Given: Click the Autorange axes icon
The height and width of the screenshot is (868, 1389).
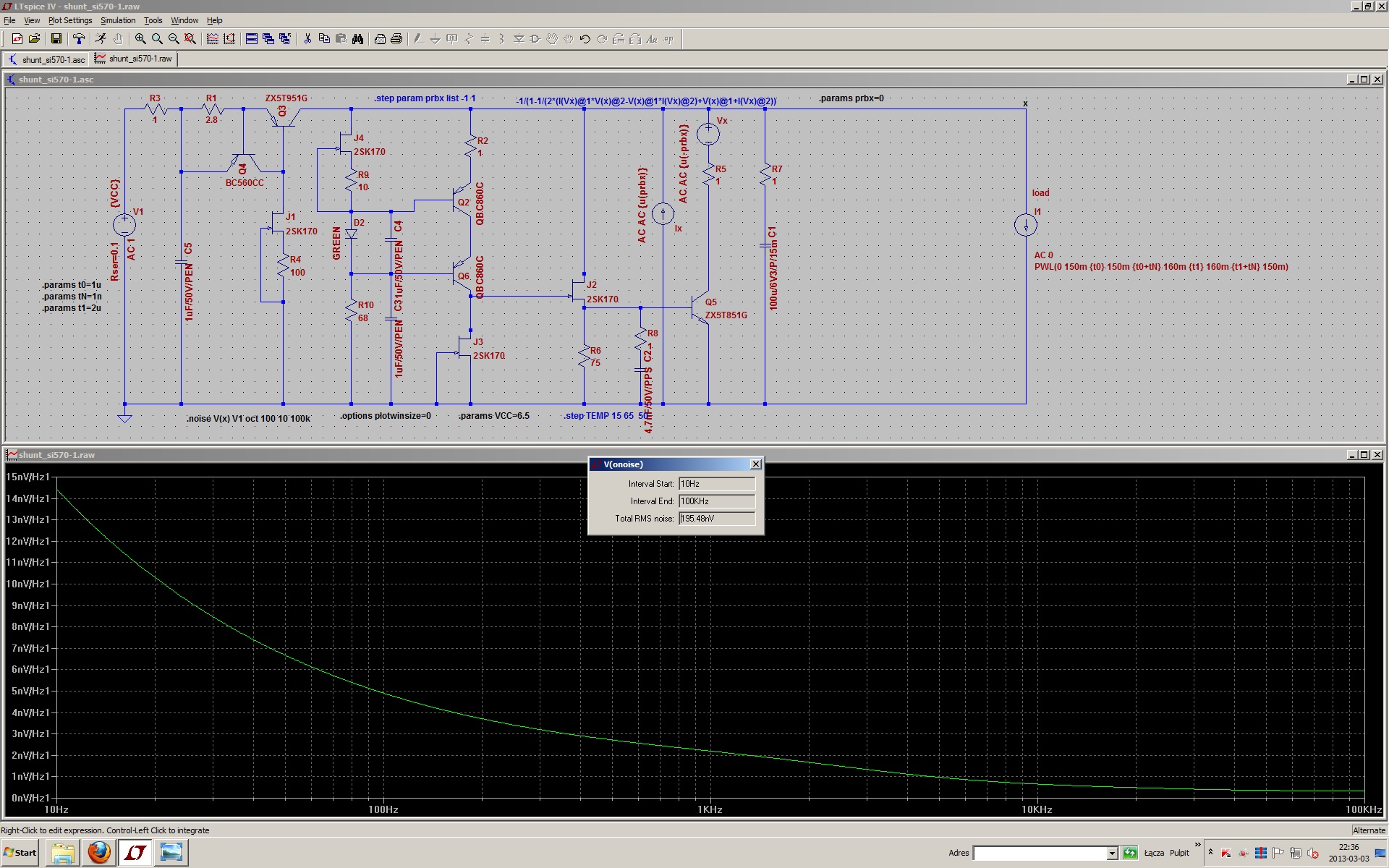Looking at the screenshot, I should pos(229,39).
